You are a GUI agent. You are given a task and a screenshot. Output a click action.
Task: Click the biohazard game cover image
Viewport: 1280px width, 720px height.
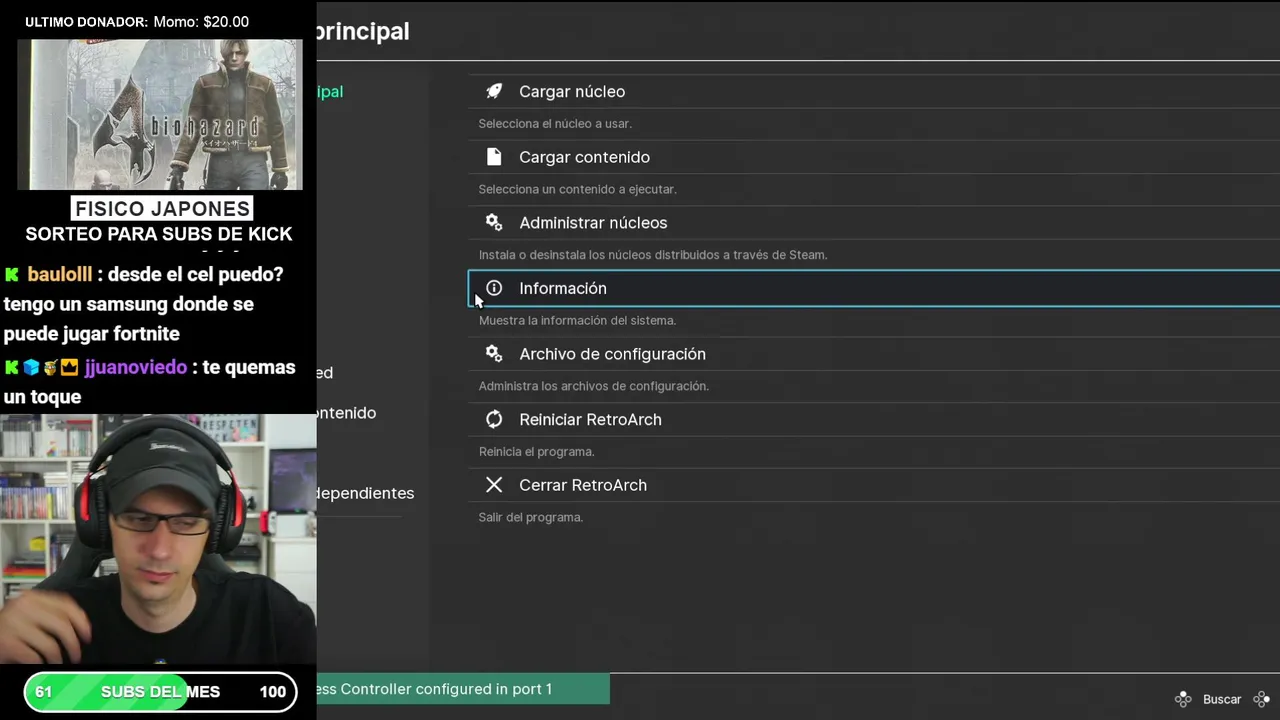pos(160,115)
